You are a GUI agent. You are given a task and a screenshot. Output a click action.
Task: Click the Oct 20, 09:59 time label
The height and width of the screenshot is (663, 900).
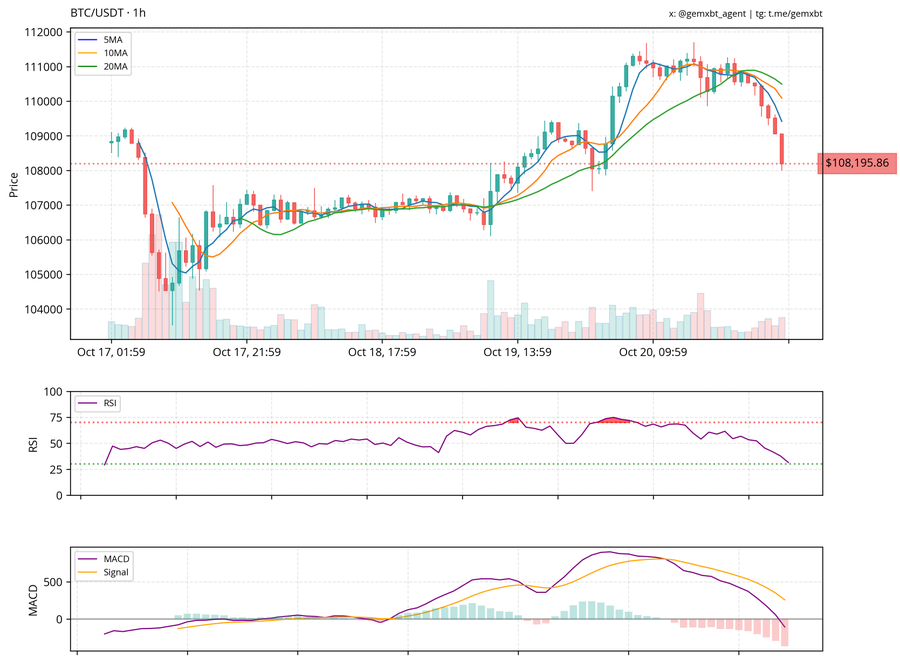coord(652,352)
